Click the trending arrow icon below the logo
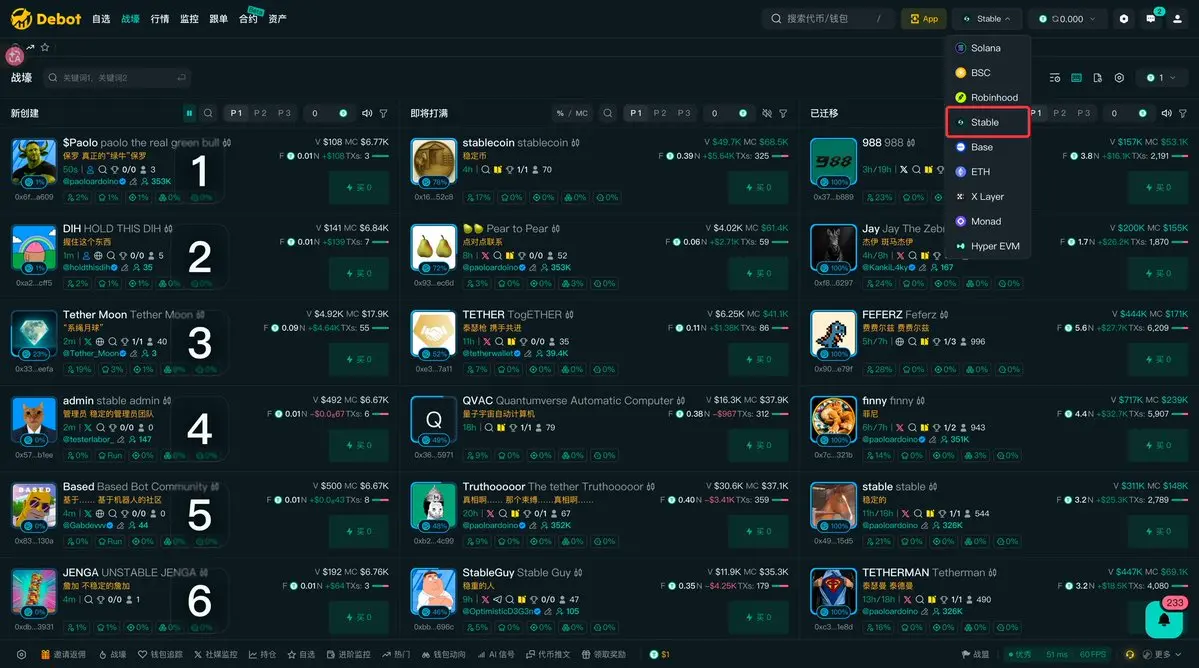Viewport: 1199px width, 668px height. tap(31, 47)
